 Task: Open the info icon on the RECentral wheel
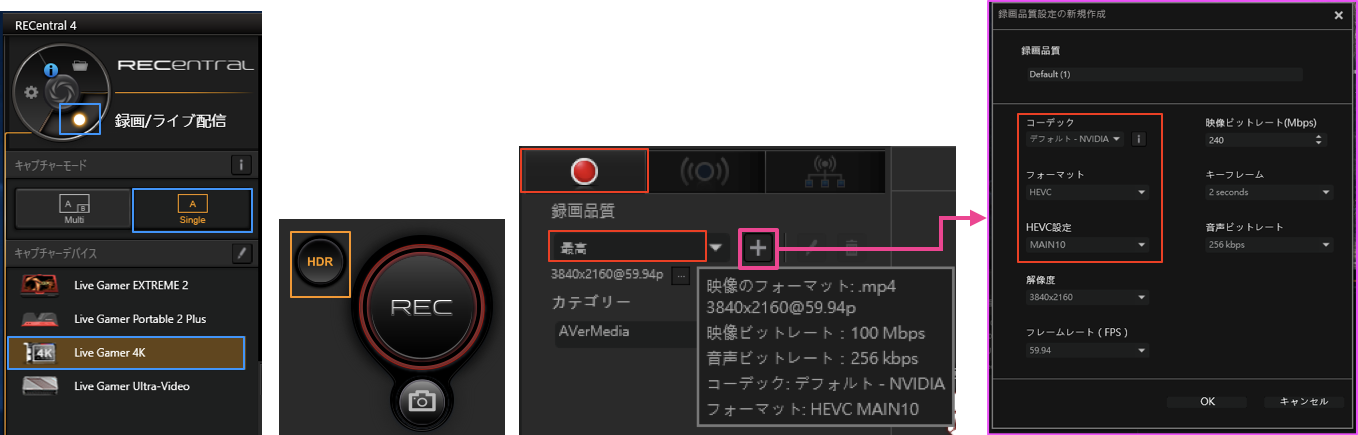tap(51, 71)
